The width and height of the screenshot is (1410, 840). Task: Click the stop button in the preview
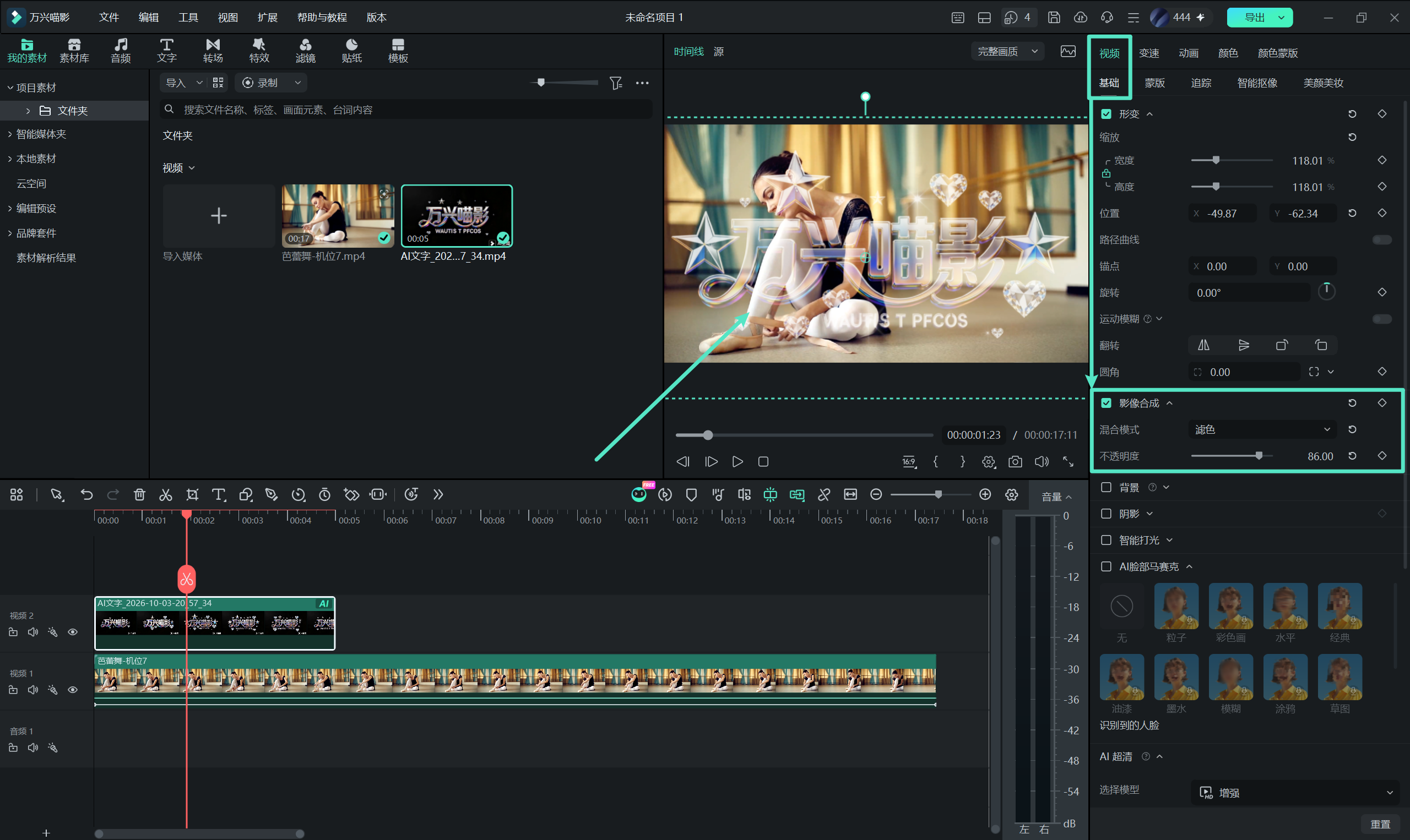(763, 462)
